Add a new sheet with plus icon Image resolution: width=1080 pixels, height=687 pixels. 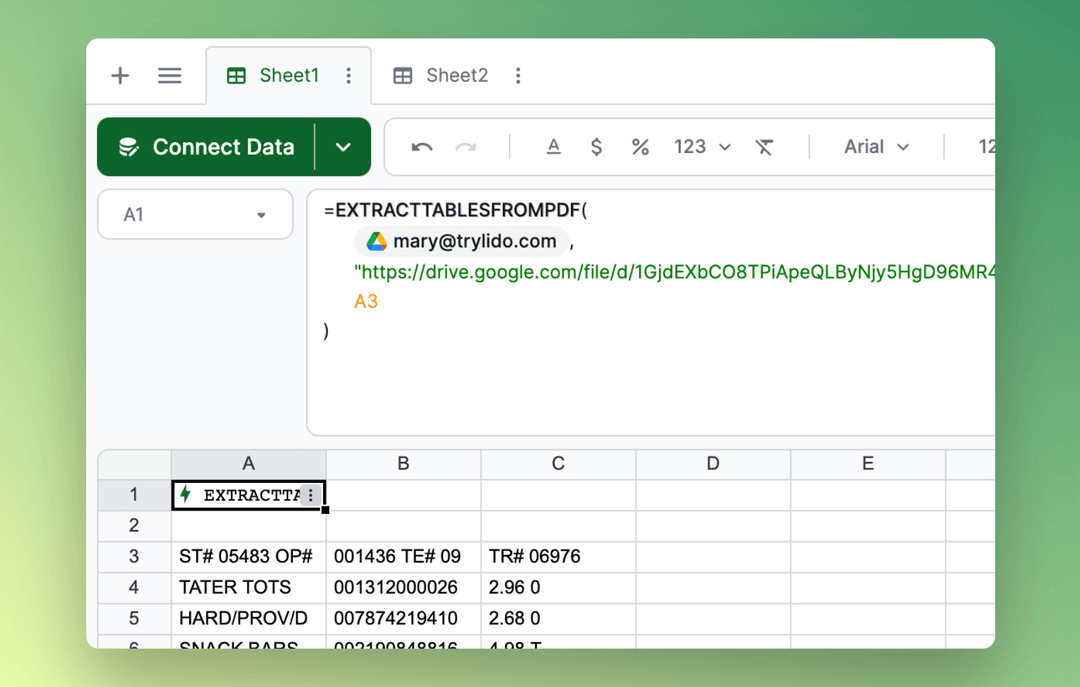(x=121, y=75)
